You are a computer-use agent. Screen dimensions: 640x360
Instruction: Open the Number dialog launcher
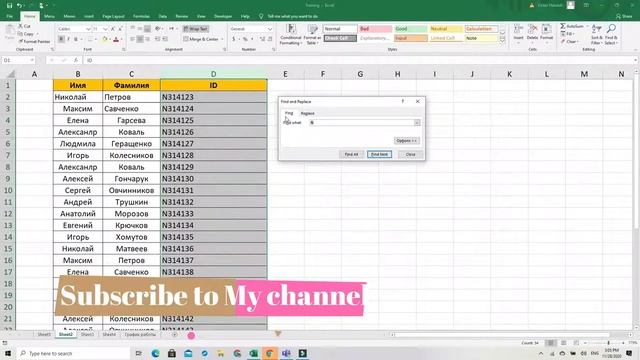[x=273, y=49]
